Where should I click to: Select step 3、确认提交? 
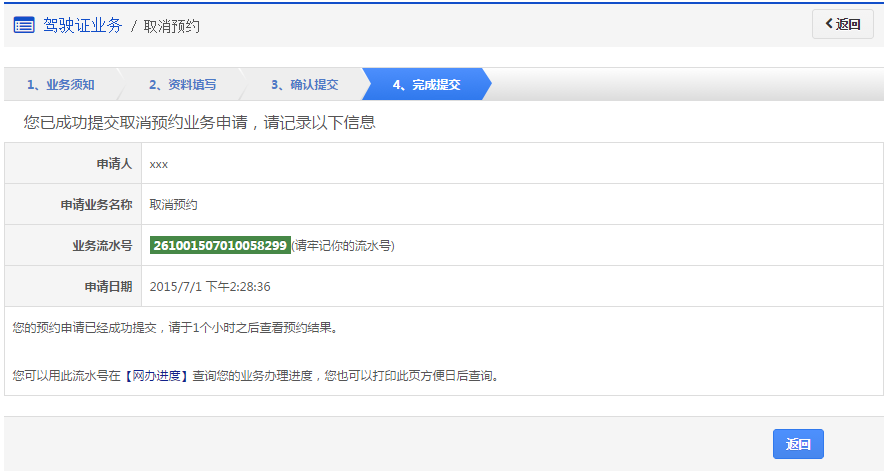click(304, 85)
